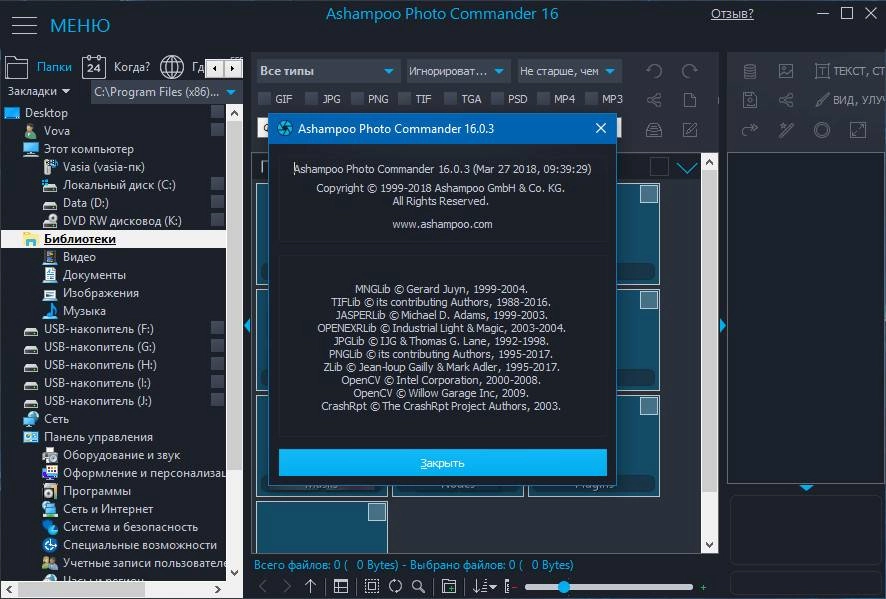Click tab strip left arrow

pos(214,68)
